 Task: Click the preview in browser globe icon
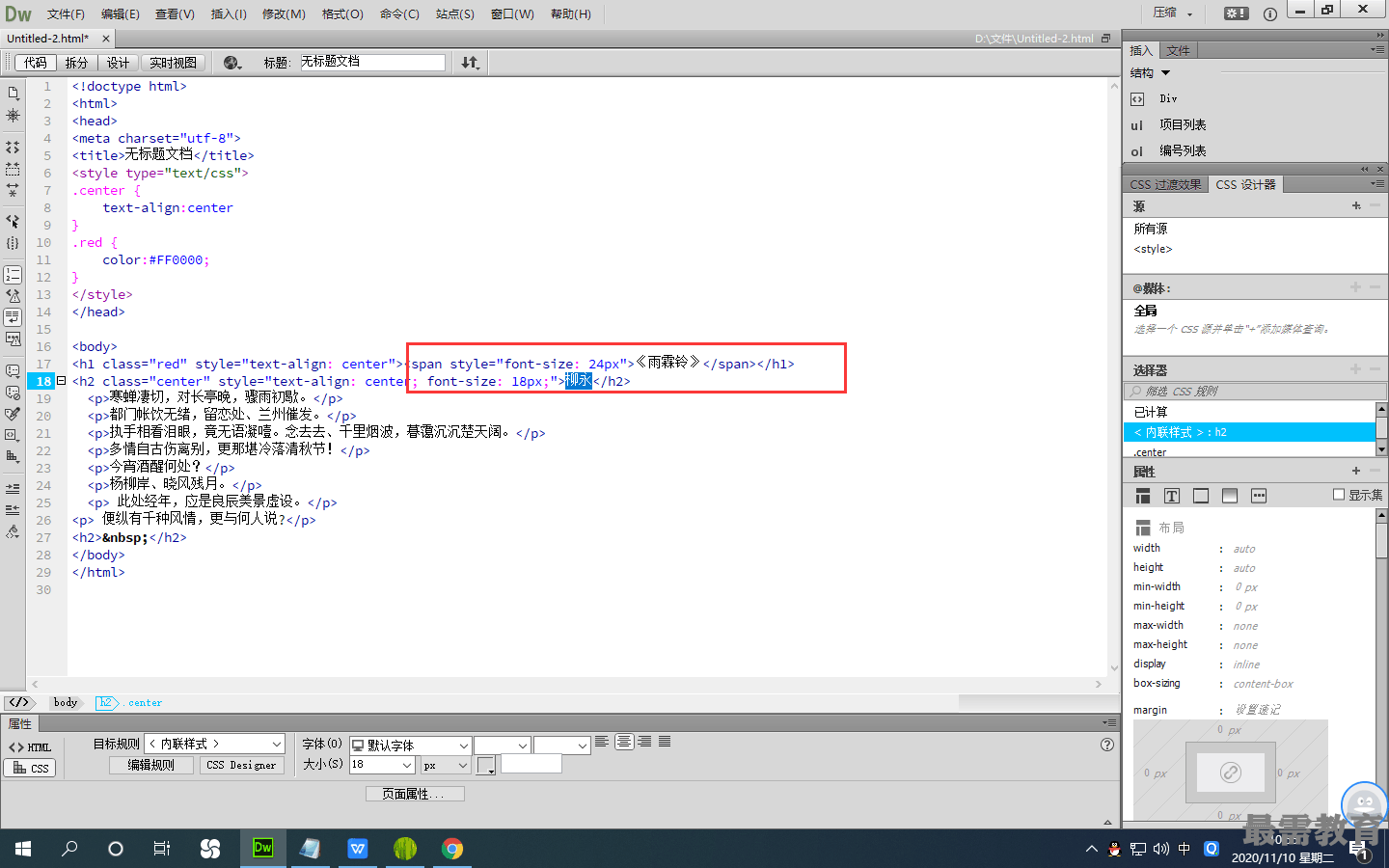(x=232, y=63)
